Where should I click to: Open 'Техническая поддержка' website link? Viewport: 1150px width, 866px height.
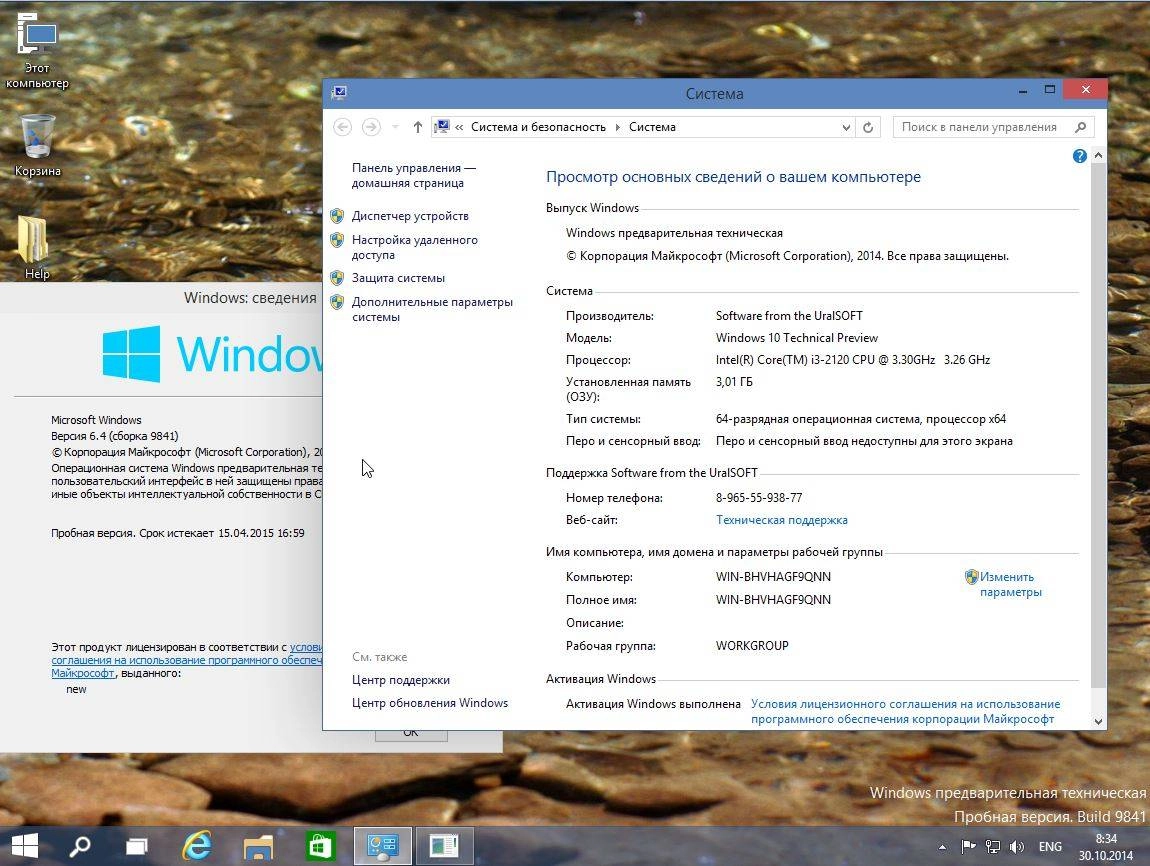pyautogui.click(x=782, y=520)
